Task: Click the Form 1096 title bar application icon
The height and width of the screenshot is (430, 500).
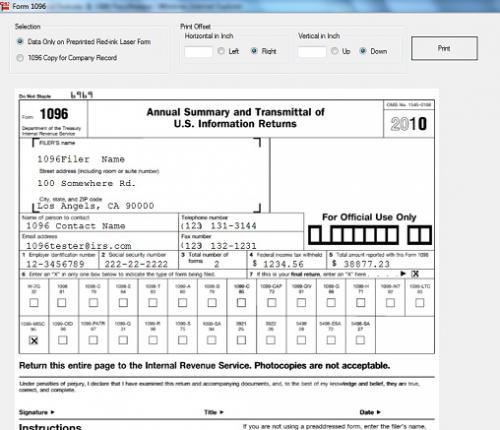Action: pos(5,6)
